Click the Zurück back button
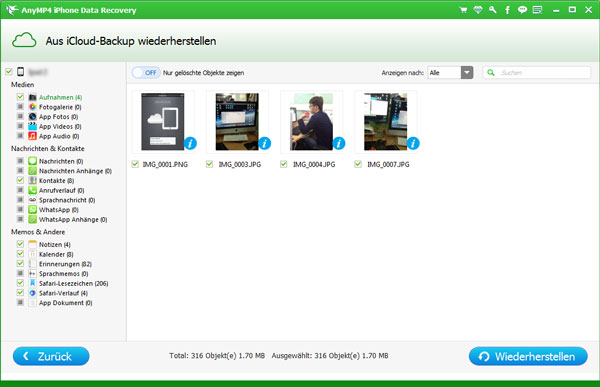 pyautogui.click(x=51, y=356)
